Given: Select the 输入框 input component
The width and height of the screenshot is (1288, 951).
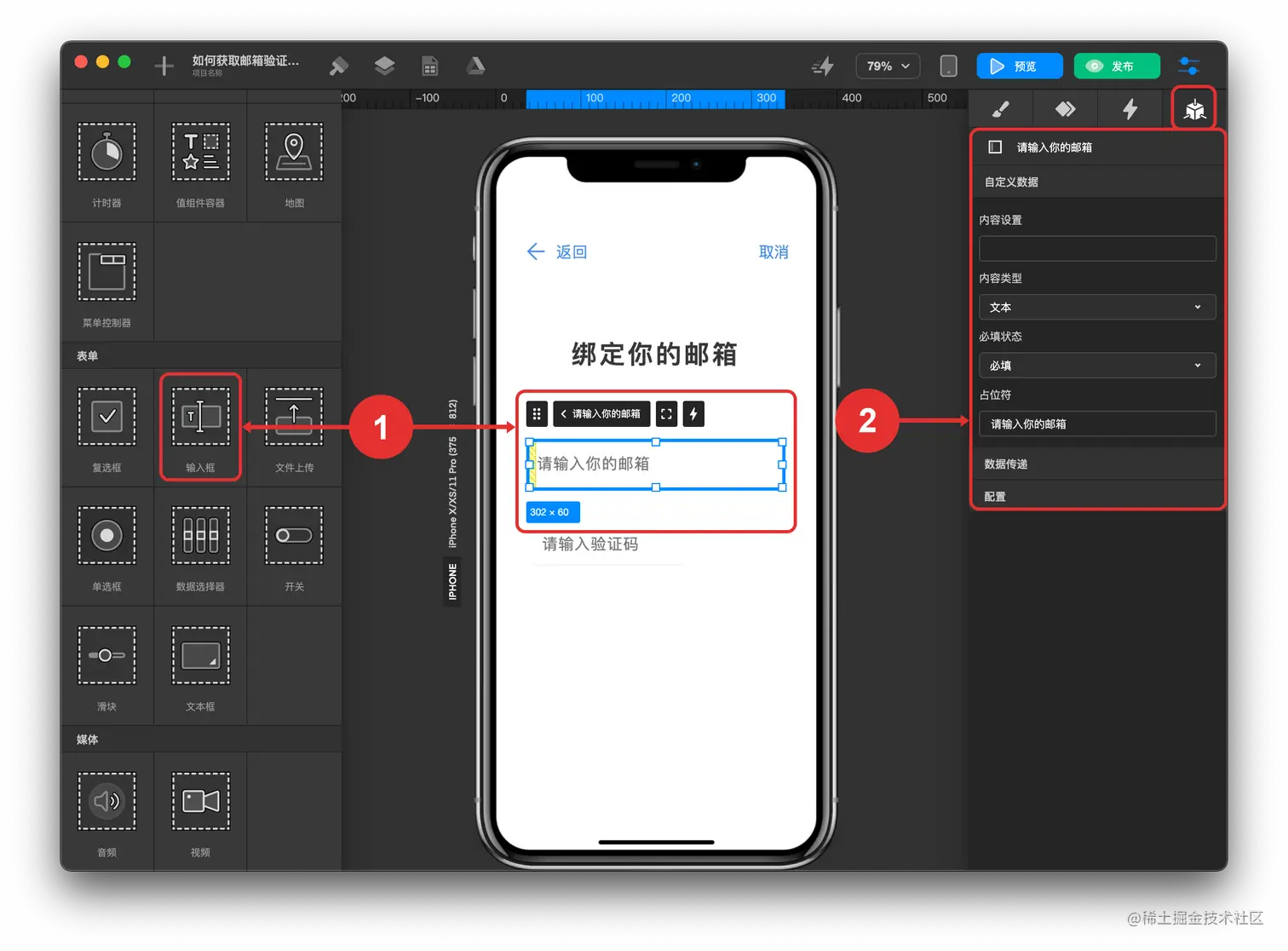Looking at the screenshot, I should coord(200,417).
